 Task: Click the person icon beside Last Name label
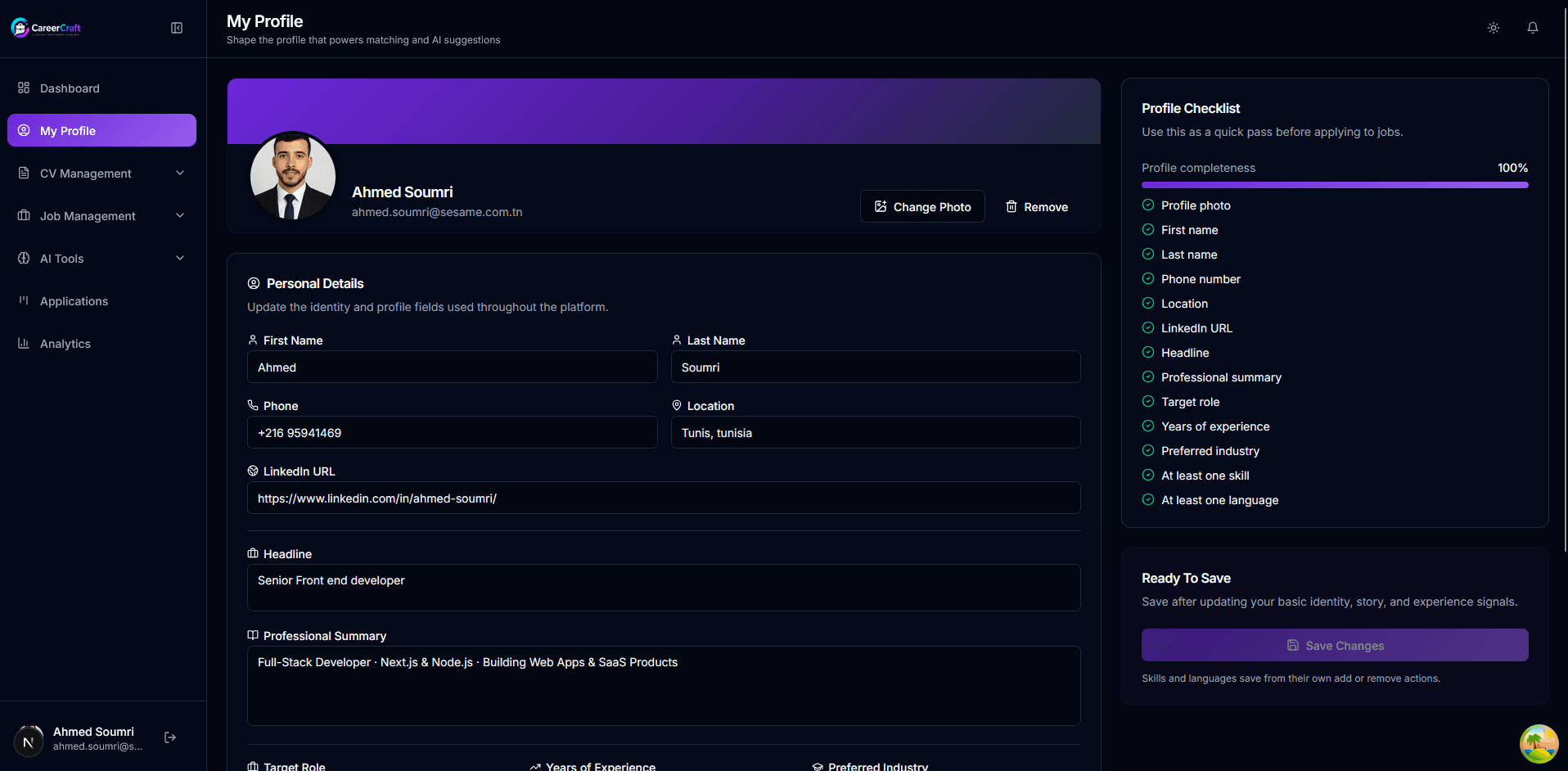(x=677, y=340)
